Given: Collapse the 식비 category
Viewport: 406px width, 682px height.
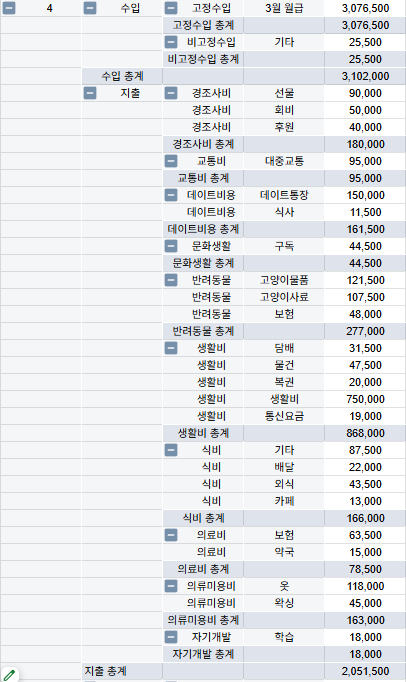Looking at the screenshot, I should [171, 450].
